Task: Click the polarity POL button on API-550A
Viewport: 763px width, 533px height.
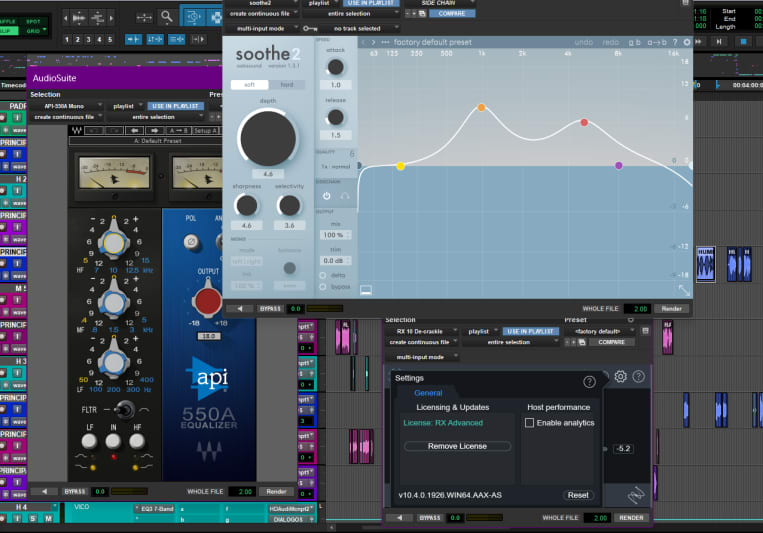Action: (191, 241)
